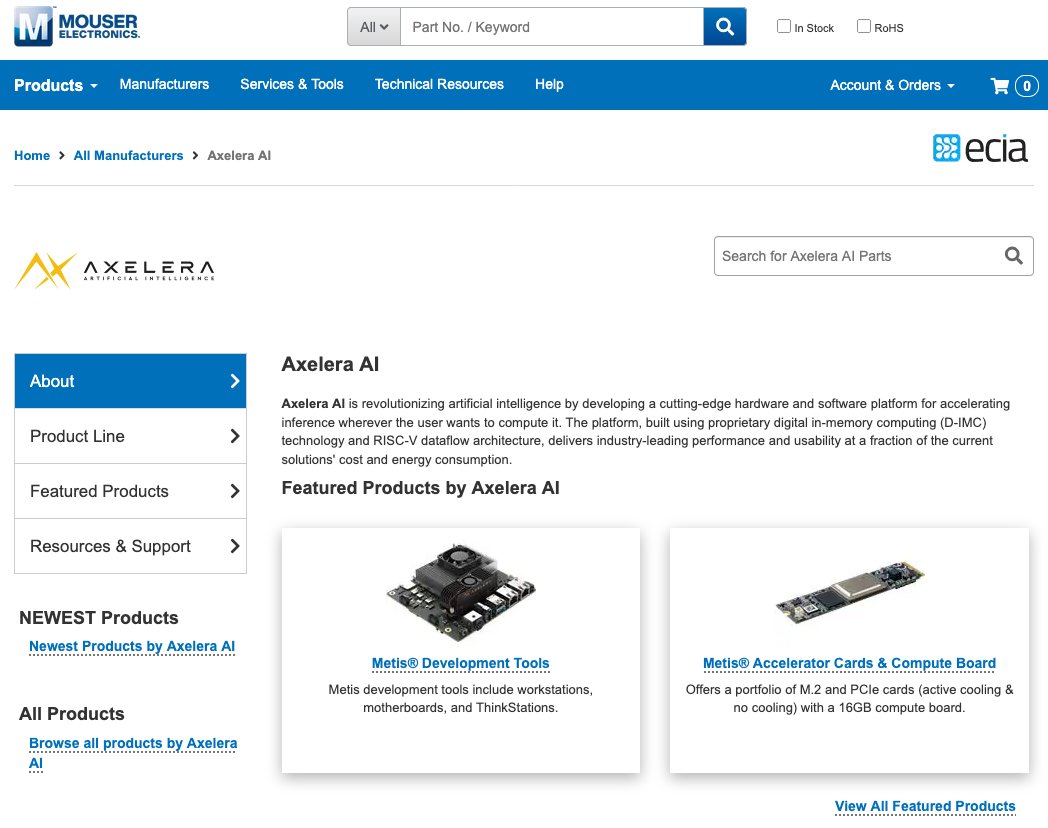Open Browse all products by Axelera AI

[x=132, y=753]
